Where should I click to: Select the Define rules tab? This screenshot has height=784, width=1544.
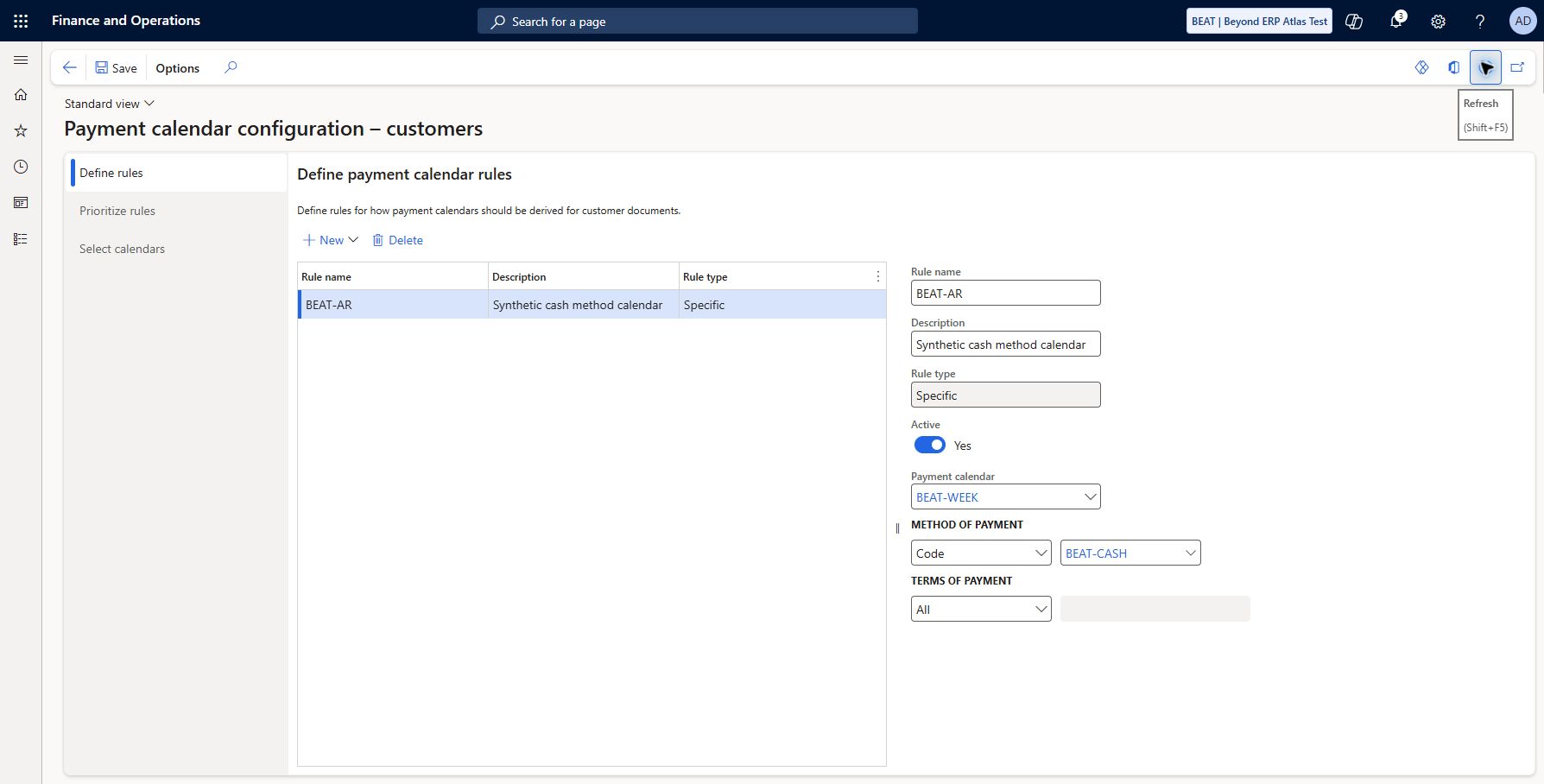click(x=178, y=173)
